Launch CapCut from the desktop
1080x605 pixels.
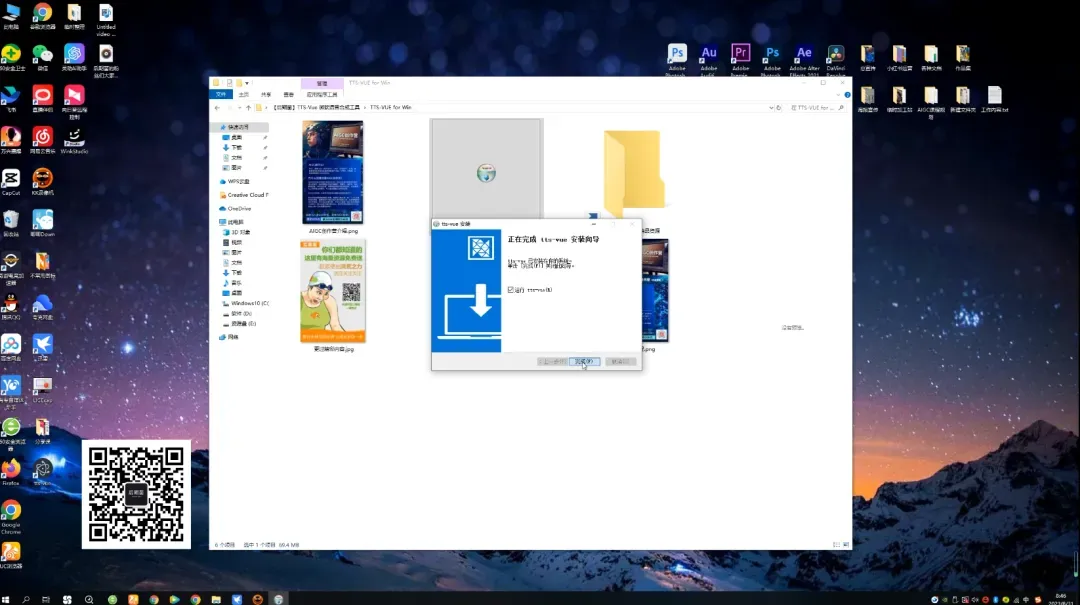[11, 179]
